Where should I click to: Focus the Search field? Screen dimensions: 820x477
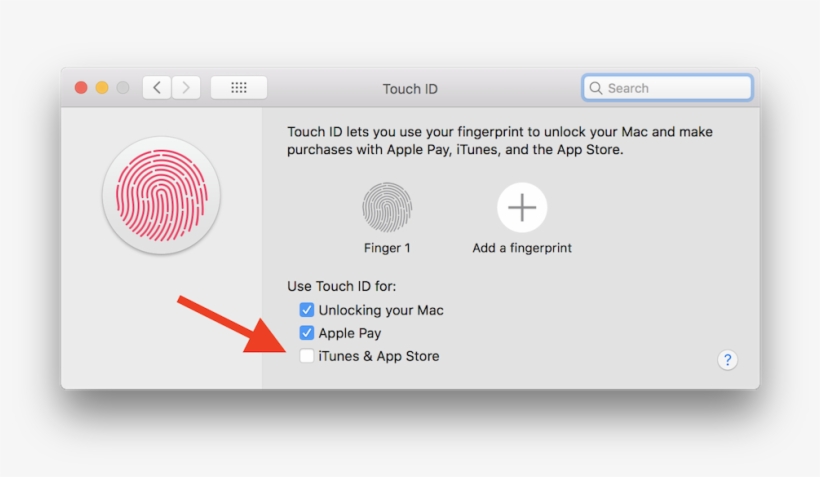point(667,88)
